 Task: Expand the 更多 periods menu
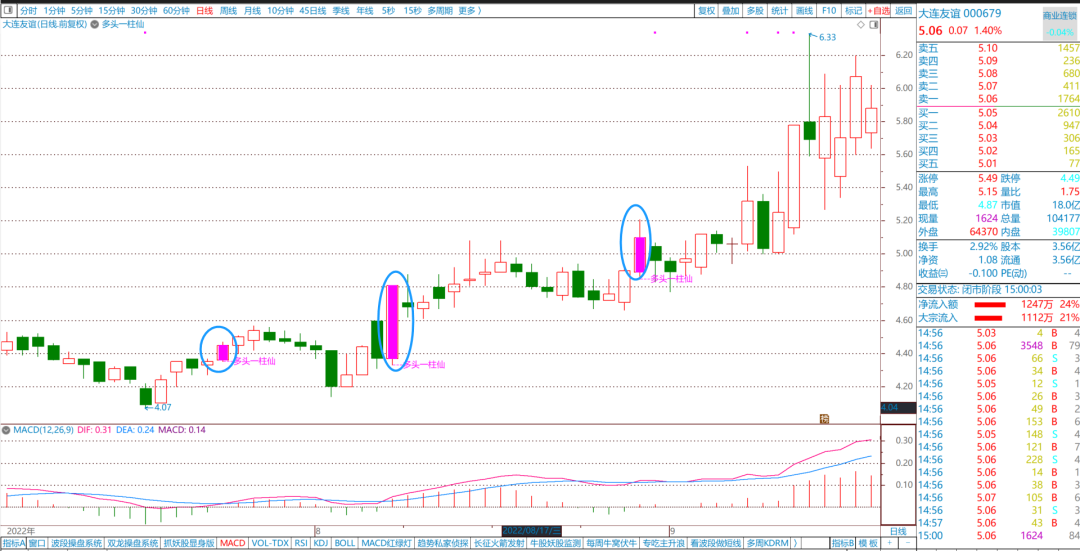click(x=469, y=10)
